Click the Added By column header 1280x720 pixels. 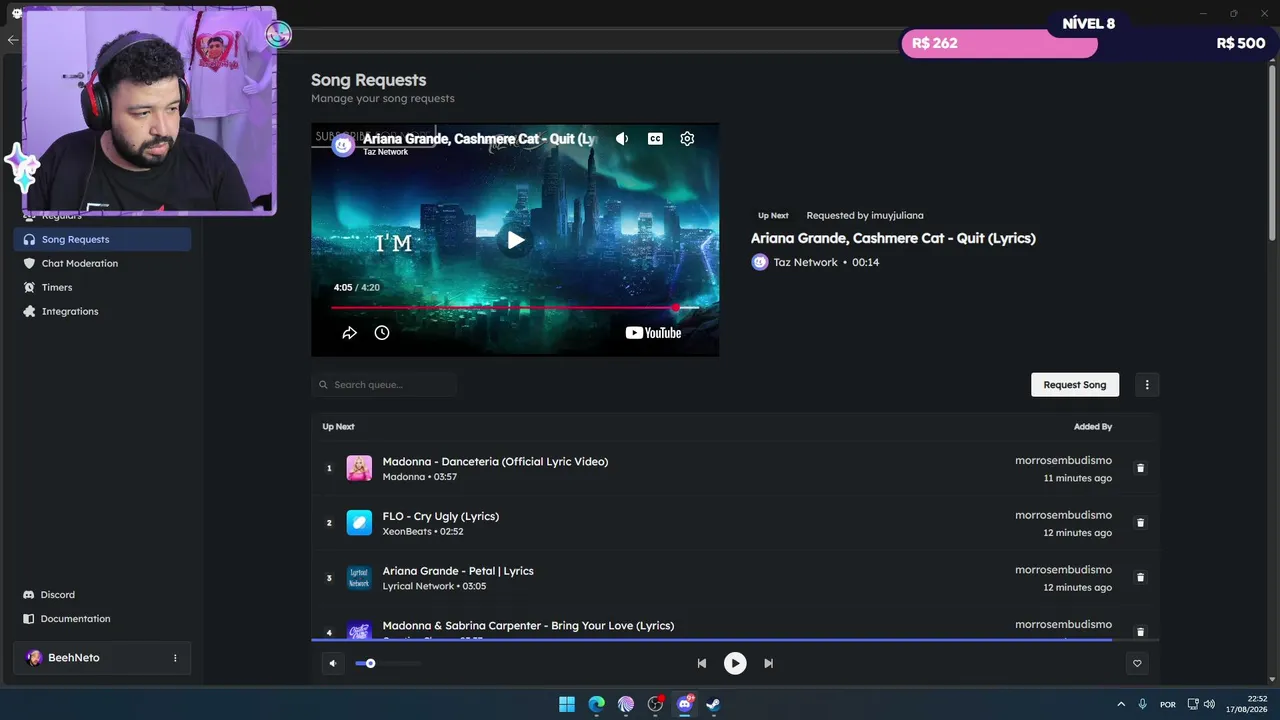(1093, 427)
